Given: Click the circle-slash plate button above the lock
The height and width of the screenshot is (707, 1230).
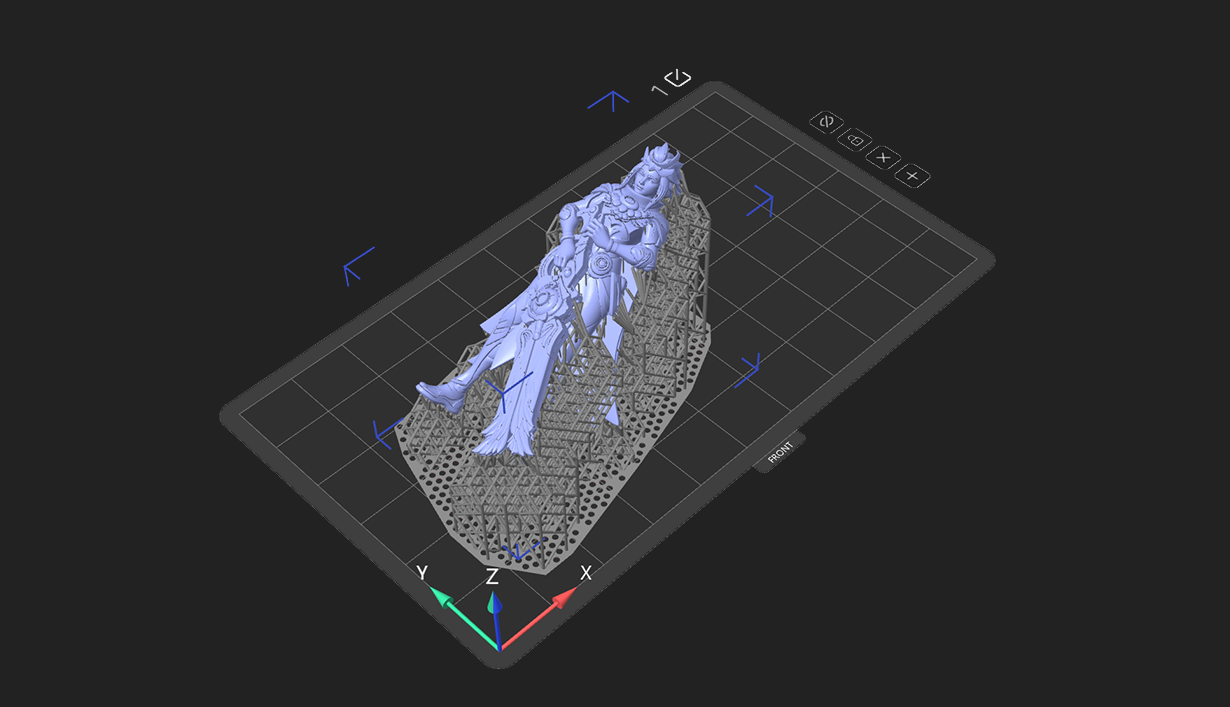Looking at the screenshot, I should (826, 122).
